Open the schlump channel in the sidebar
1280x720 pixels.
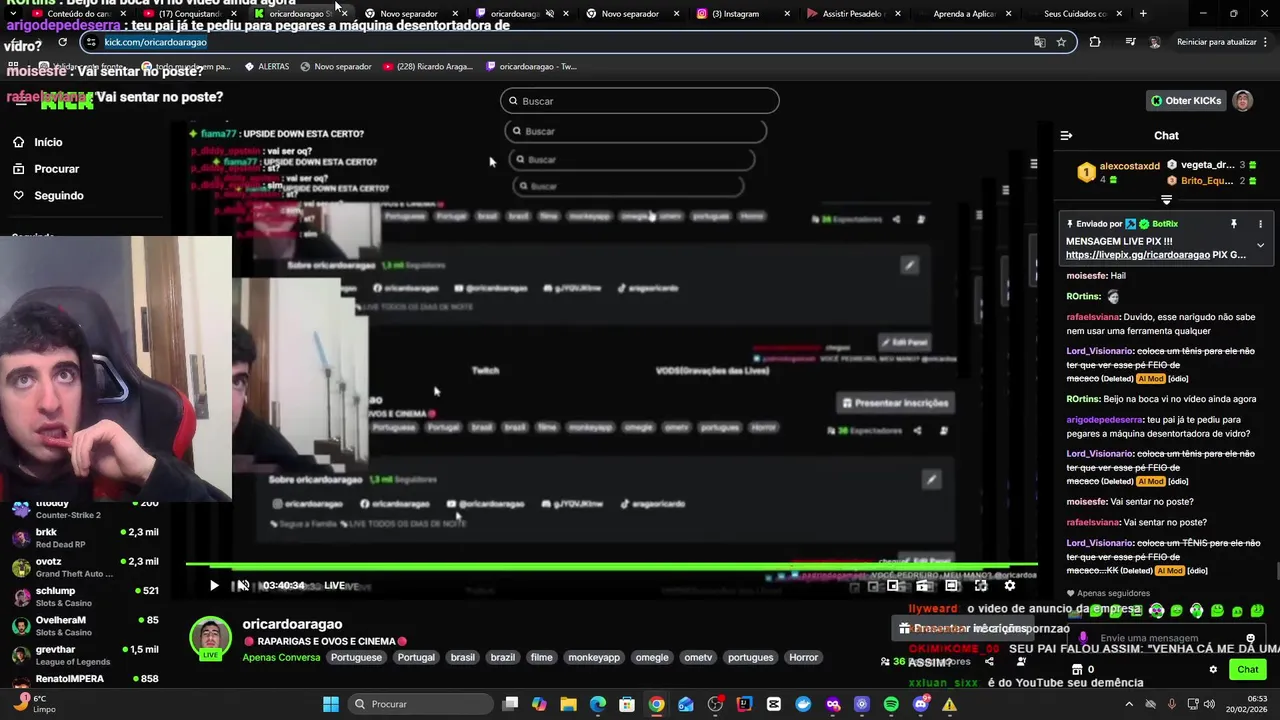tap(85, 596)
